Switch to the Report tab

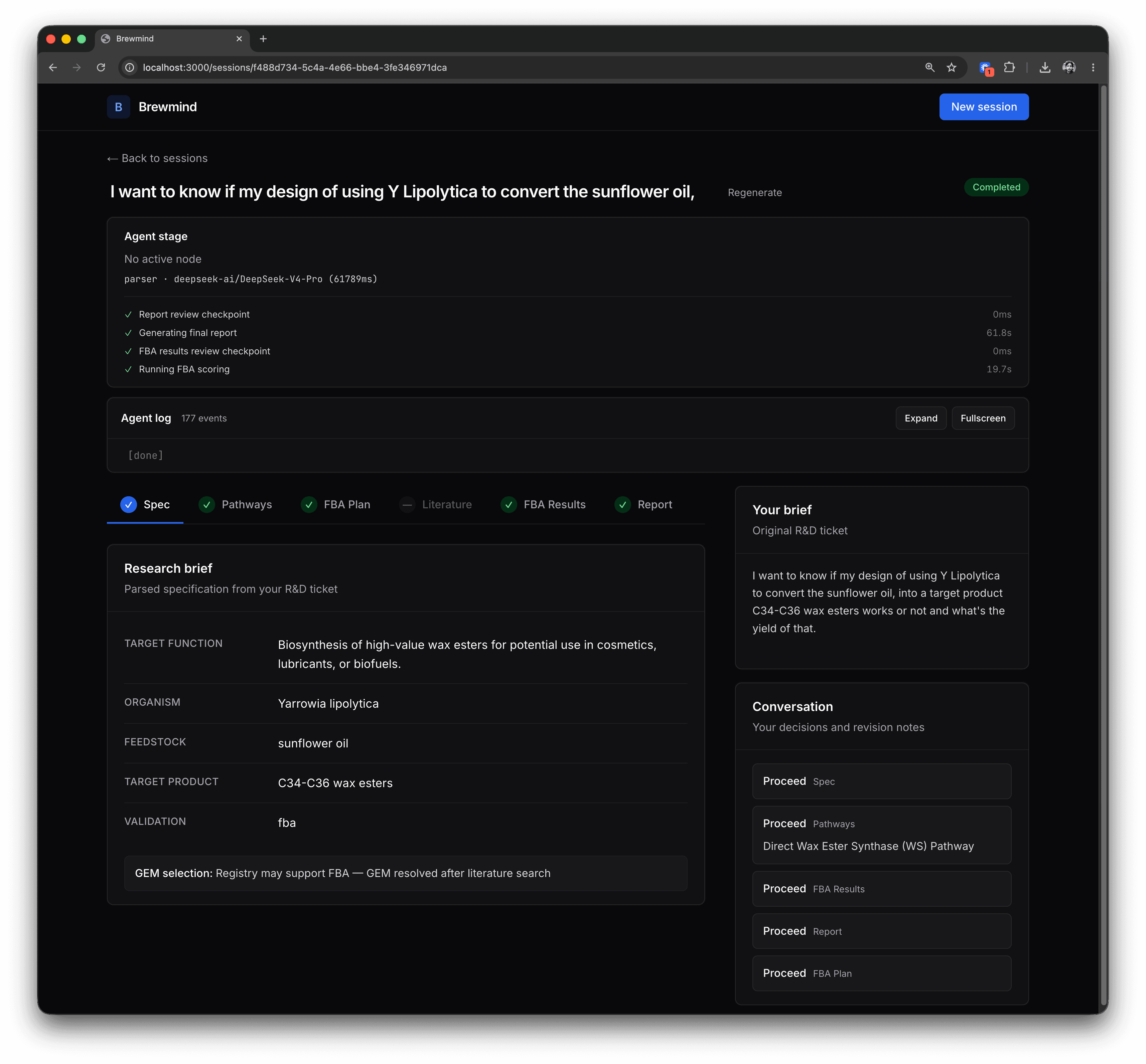643,504
